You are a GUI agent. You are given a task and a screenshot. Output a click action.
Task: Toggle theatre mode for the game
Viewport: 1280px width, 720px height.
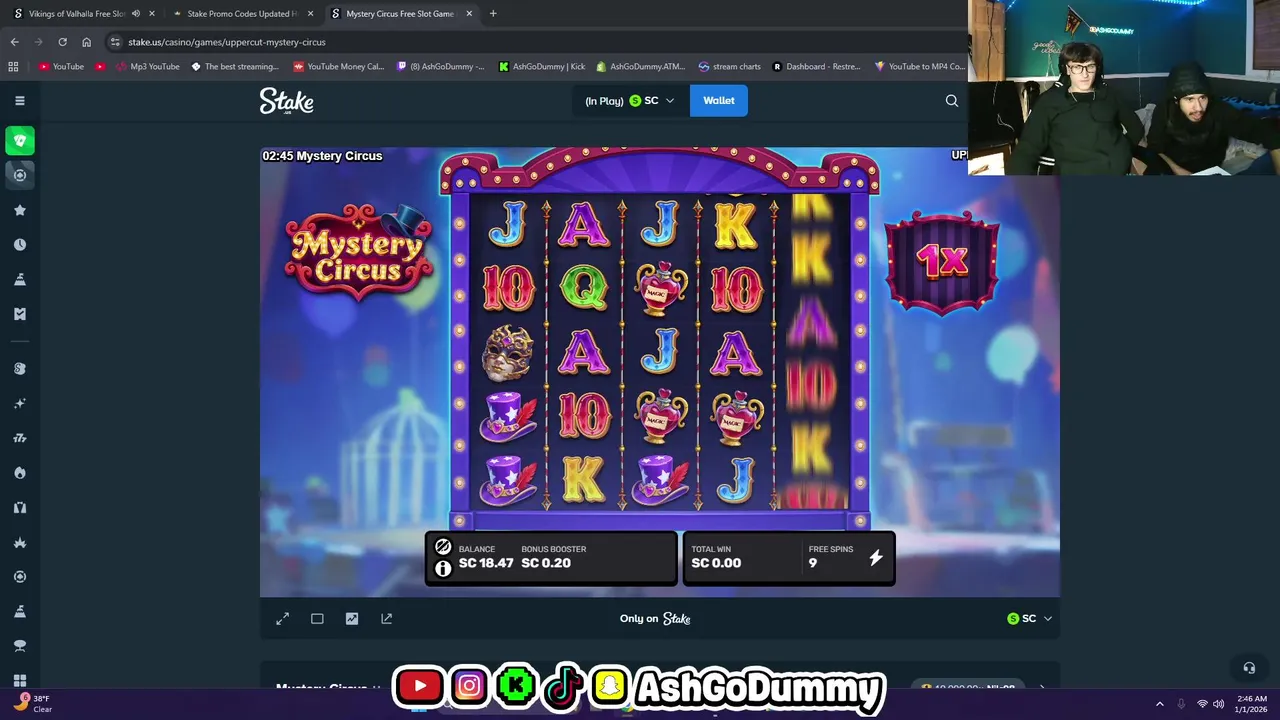(317, 619)
